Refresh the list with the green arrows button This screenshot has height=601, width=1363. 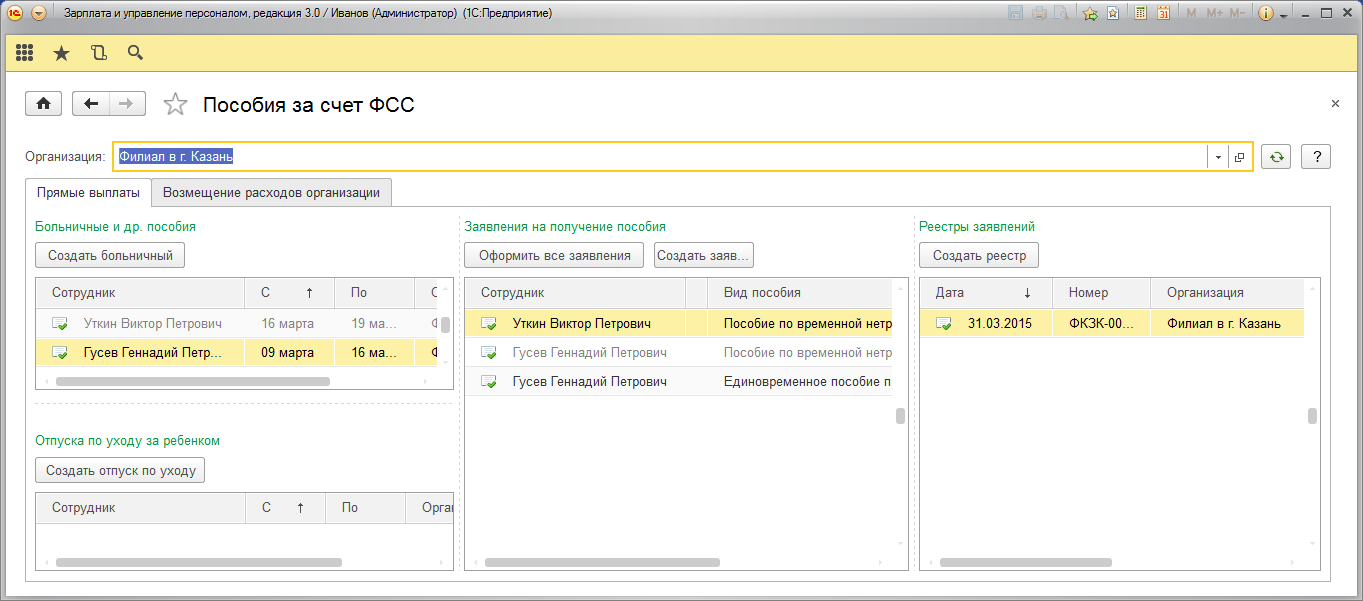coord(1275,157)
